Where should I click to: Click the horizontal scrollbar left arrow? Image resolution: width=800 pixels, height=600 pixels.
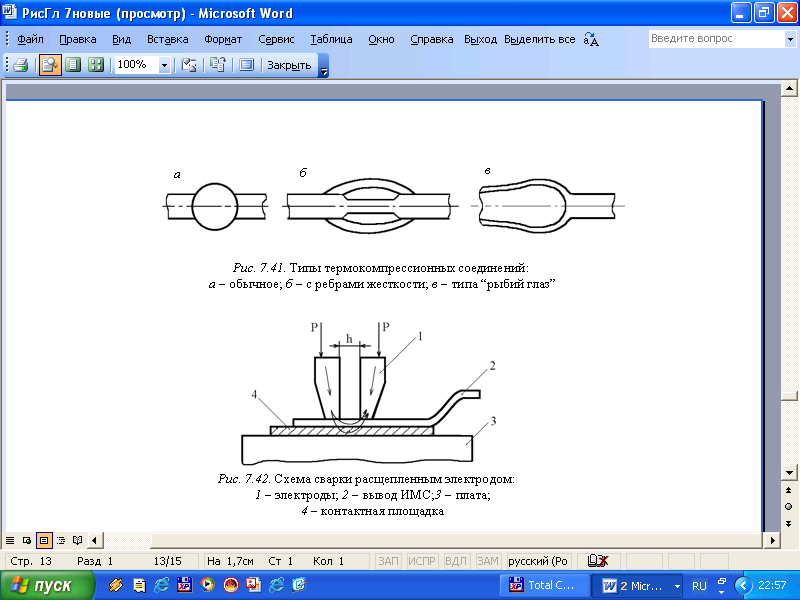pyautogui.click(x=94, y=540)
